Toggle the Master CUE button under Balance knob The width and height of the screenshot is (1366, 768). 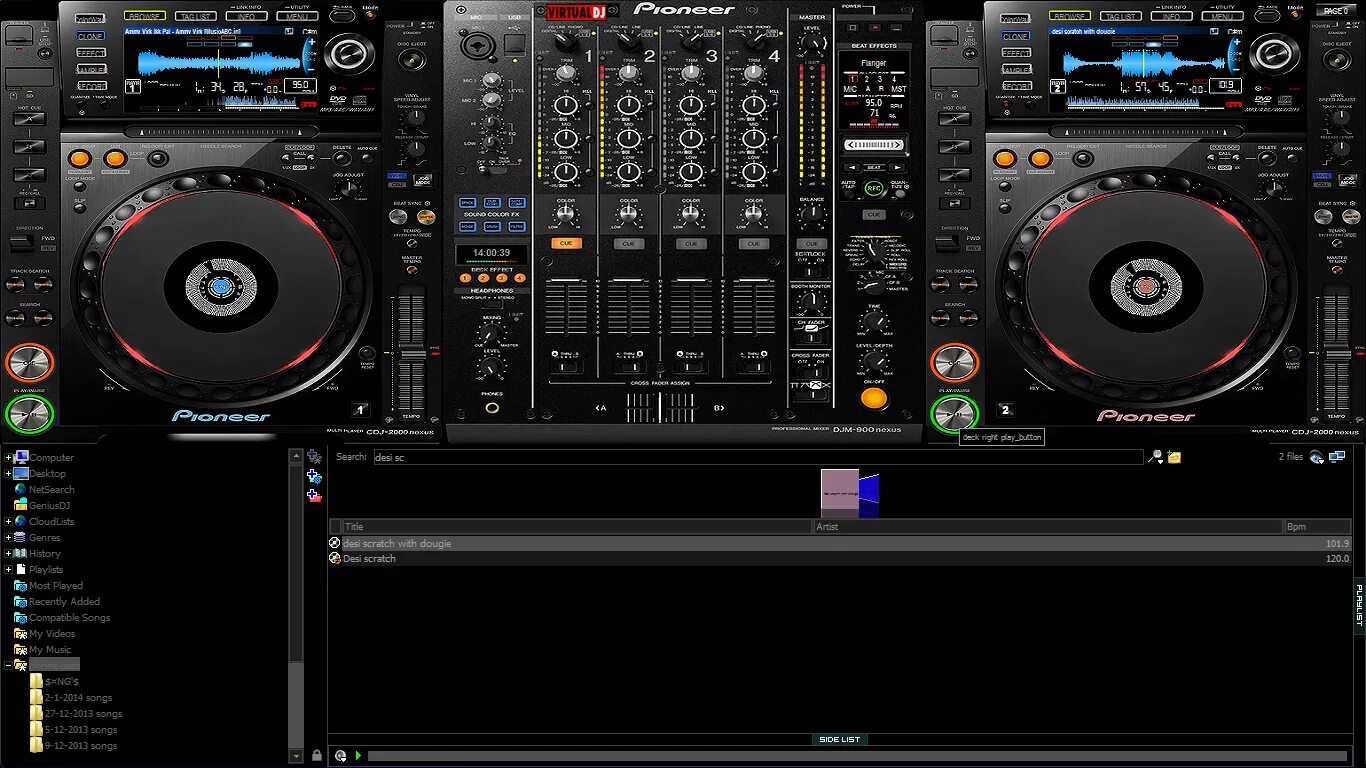coord(812,243)
